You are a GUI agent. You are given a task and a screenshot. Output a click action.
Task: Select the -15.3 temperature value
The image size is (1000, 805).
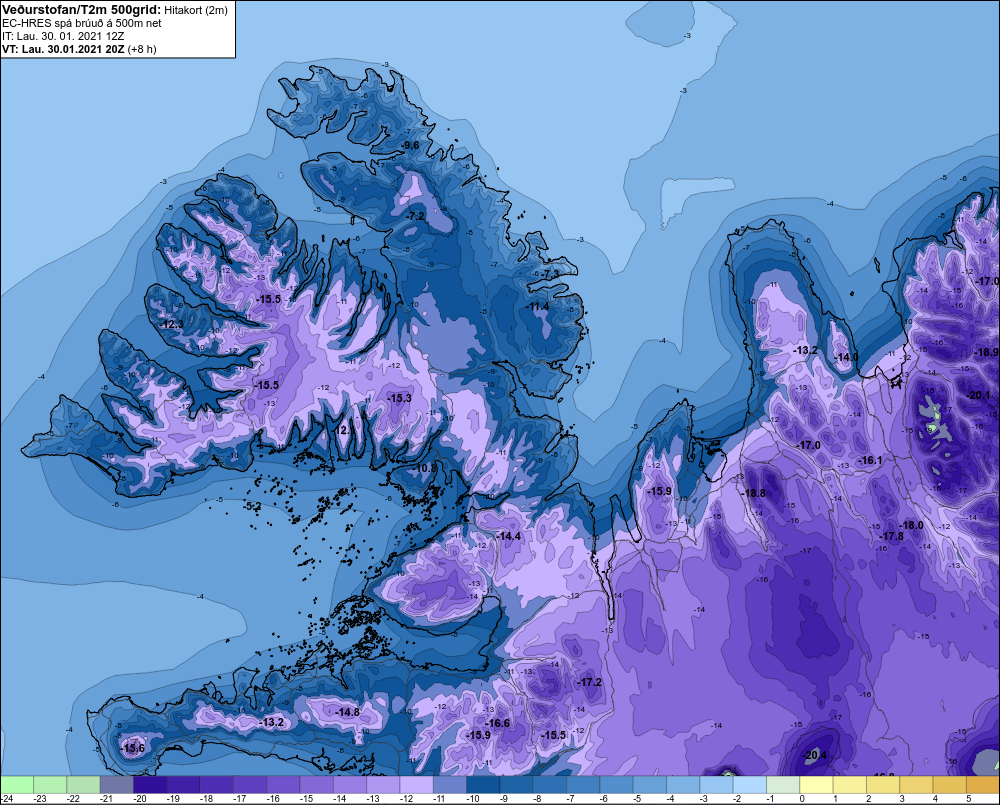399,398
